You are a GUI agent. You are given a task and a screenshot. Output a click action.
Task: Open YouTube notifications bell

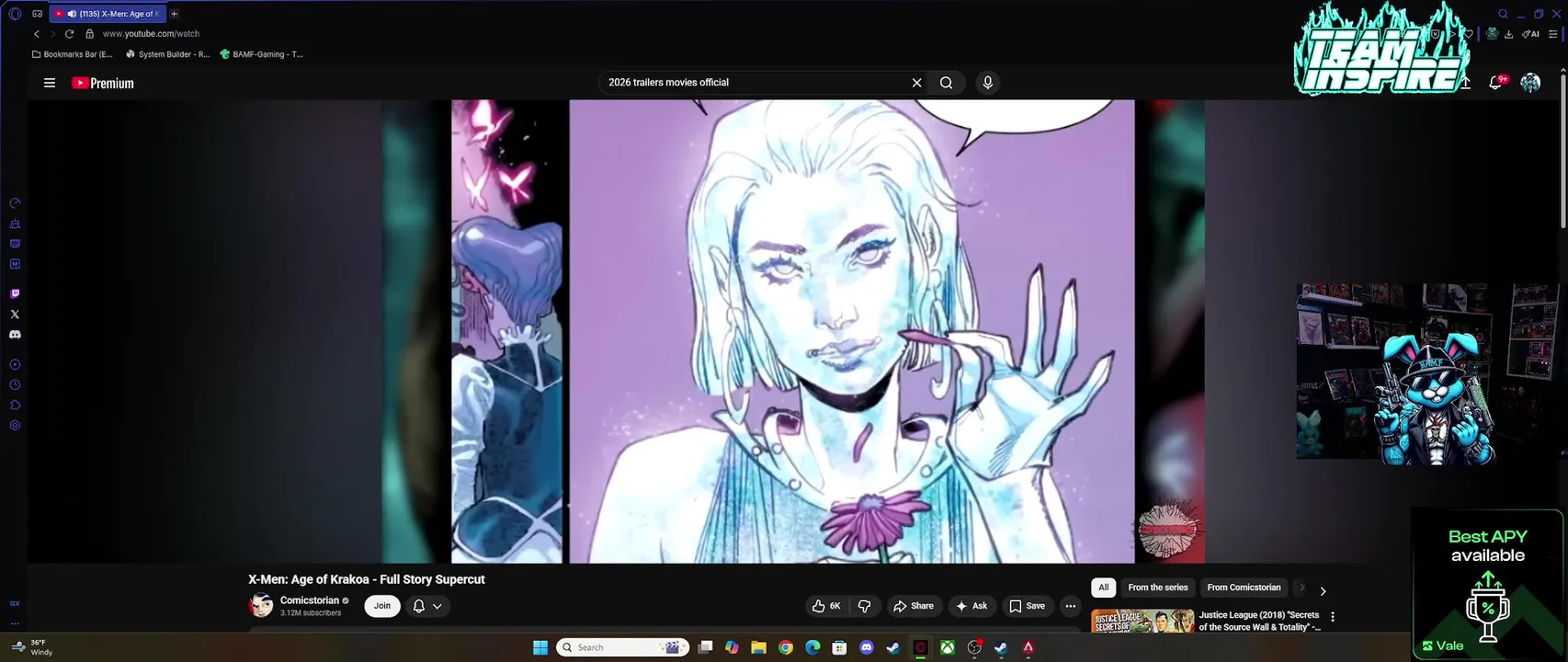tap(1495, 83)
